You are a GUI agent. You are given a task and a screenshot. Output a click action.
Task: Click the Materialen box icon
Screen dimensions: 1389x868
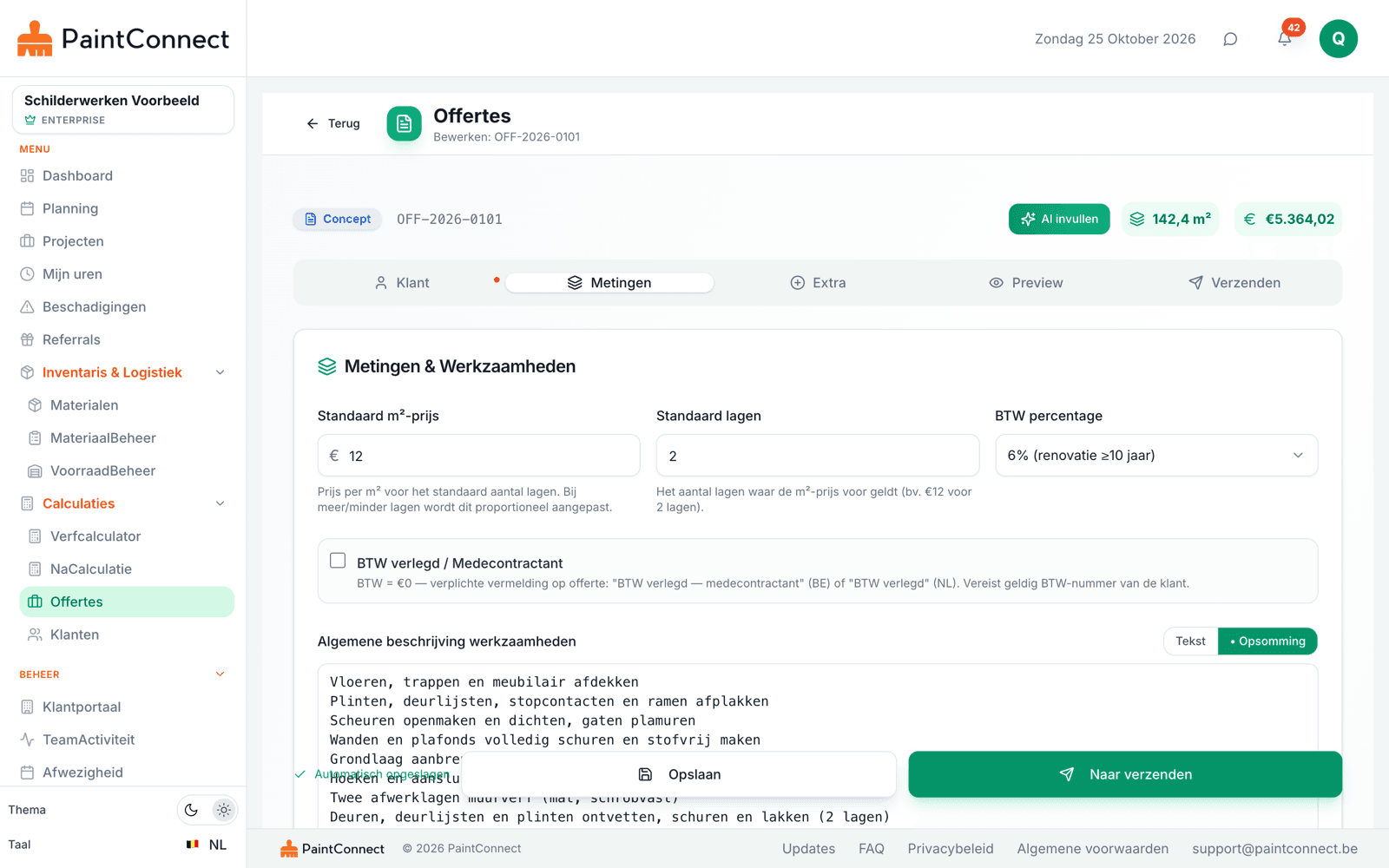coord(35,405)
